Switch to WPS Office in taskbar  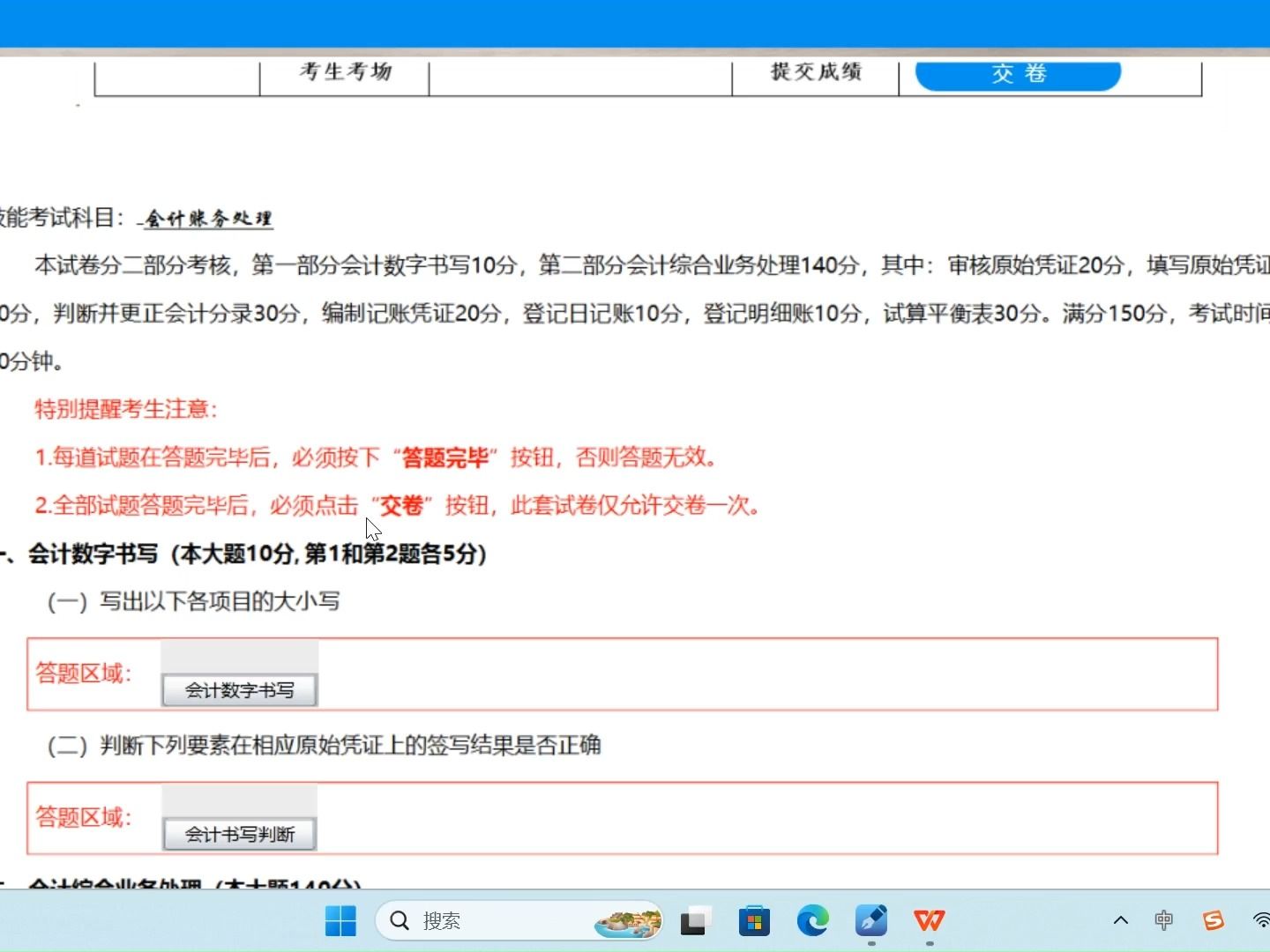tap(930, 921)
